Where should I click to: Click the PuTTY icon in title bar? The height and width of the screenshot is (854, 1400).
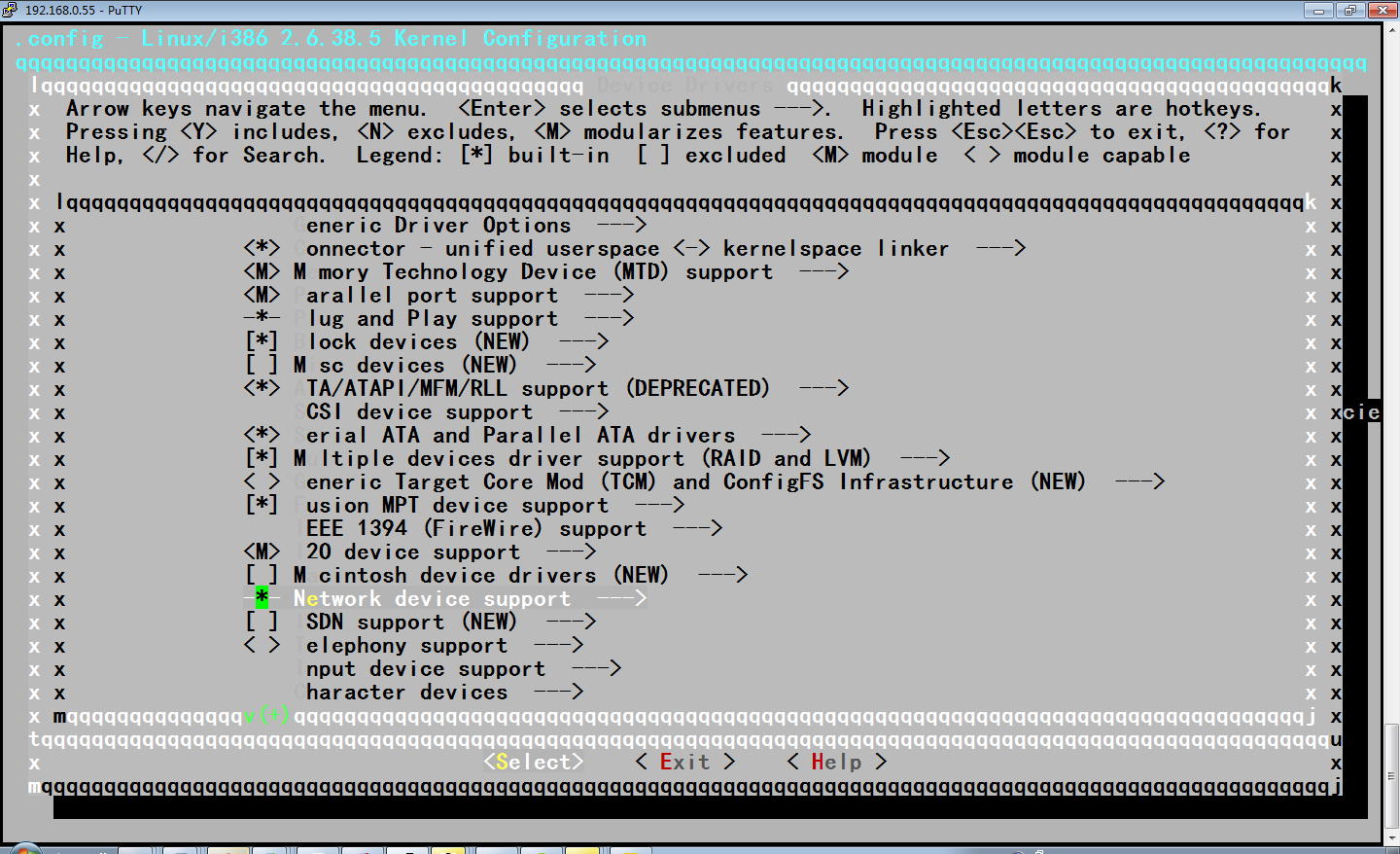(x=9, y=10)
